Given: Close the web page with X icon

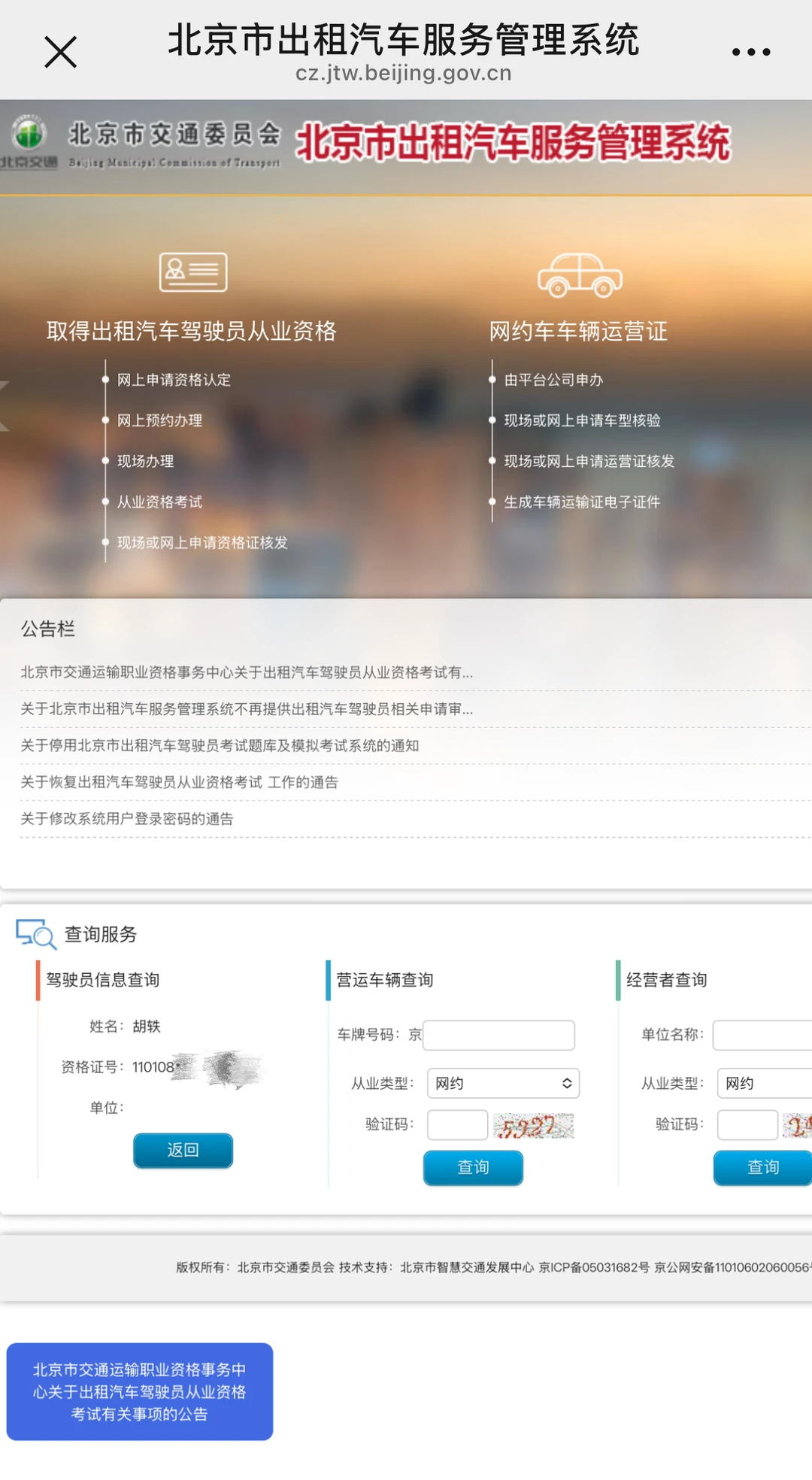Looking at the screenshot, I should tap(61, 52).
